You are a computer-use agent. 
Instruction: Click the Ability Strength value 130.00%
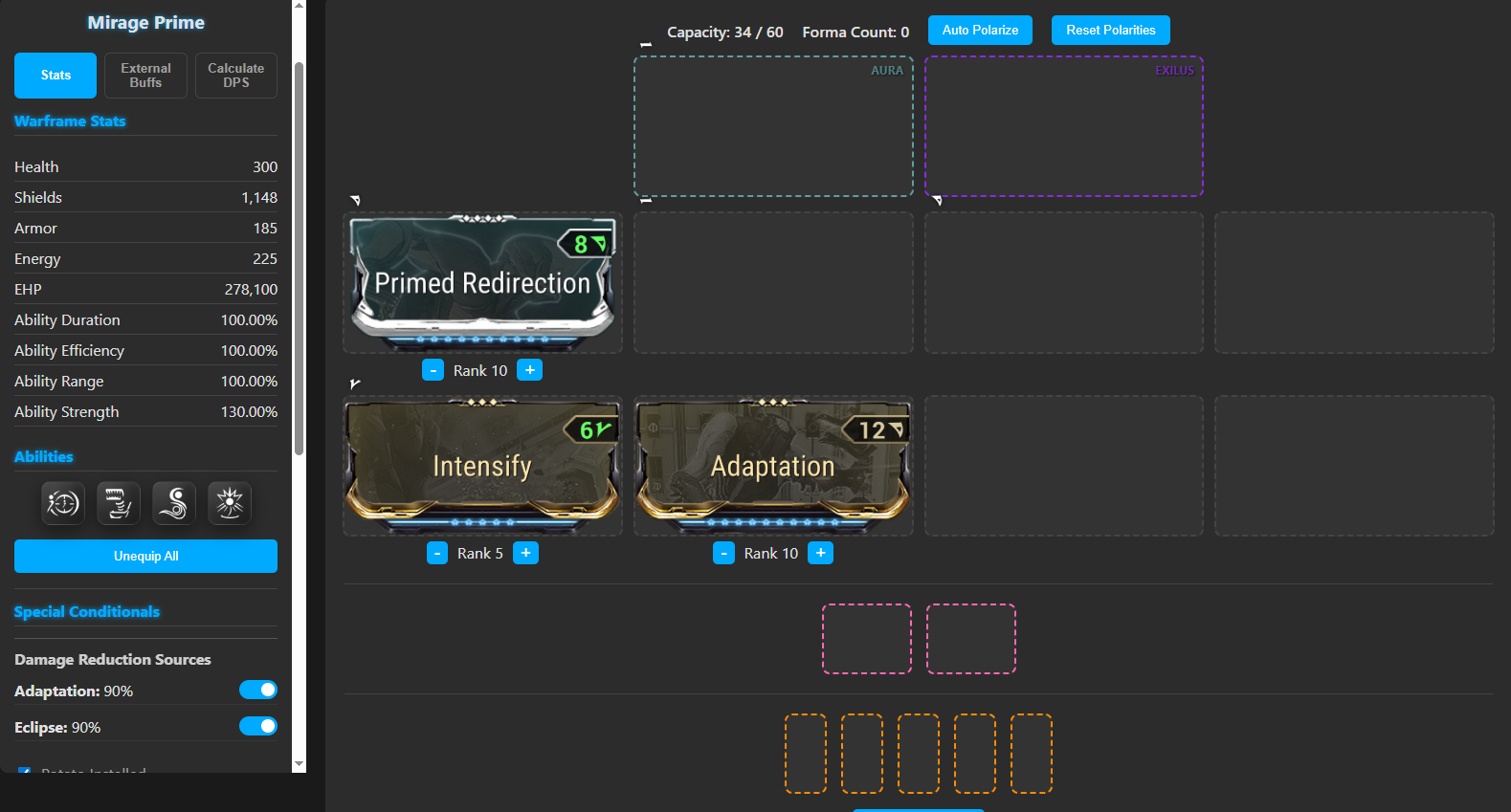[x=249, y=412]
